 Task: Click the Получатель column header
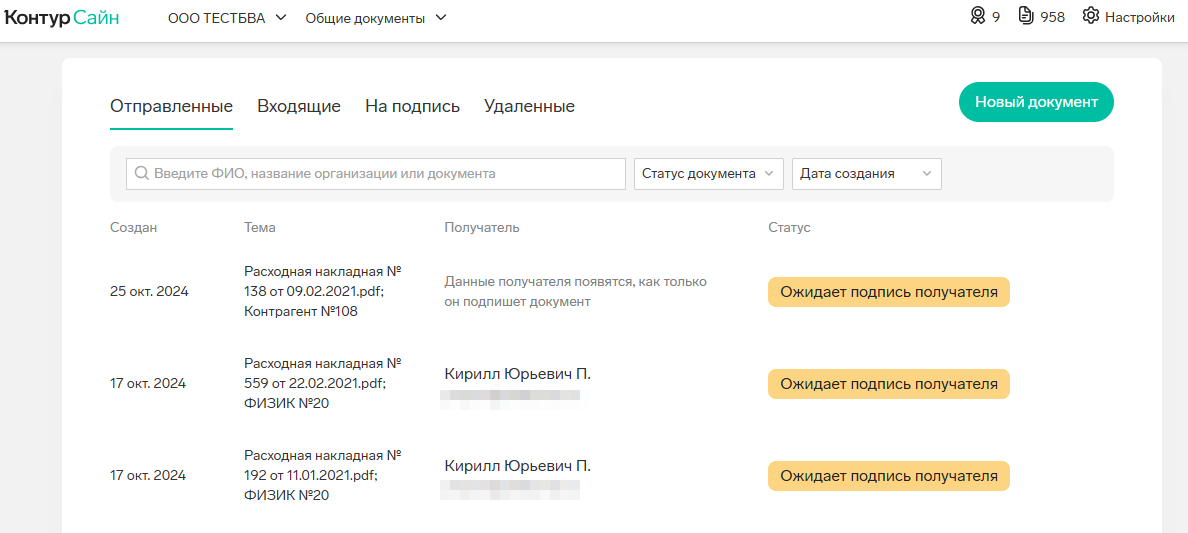(482, 227)
